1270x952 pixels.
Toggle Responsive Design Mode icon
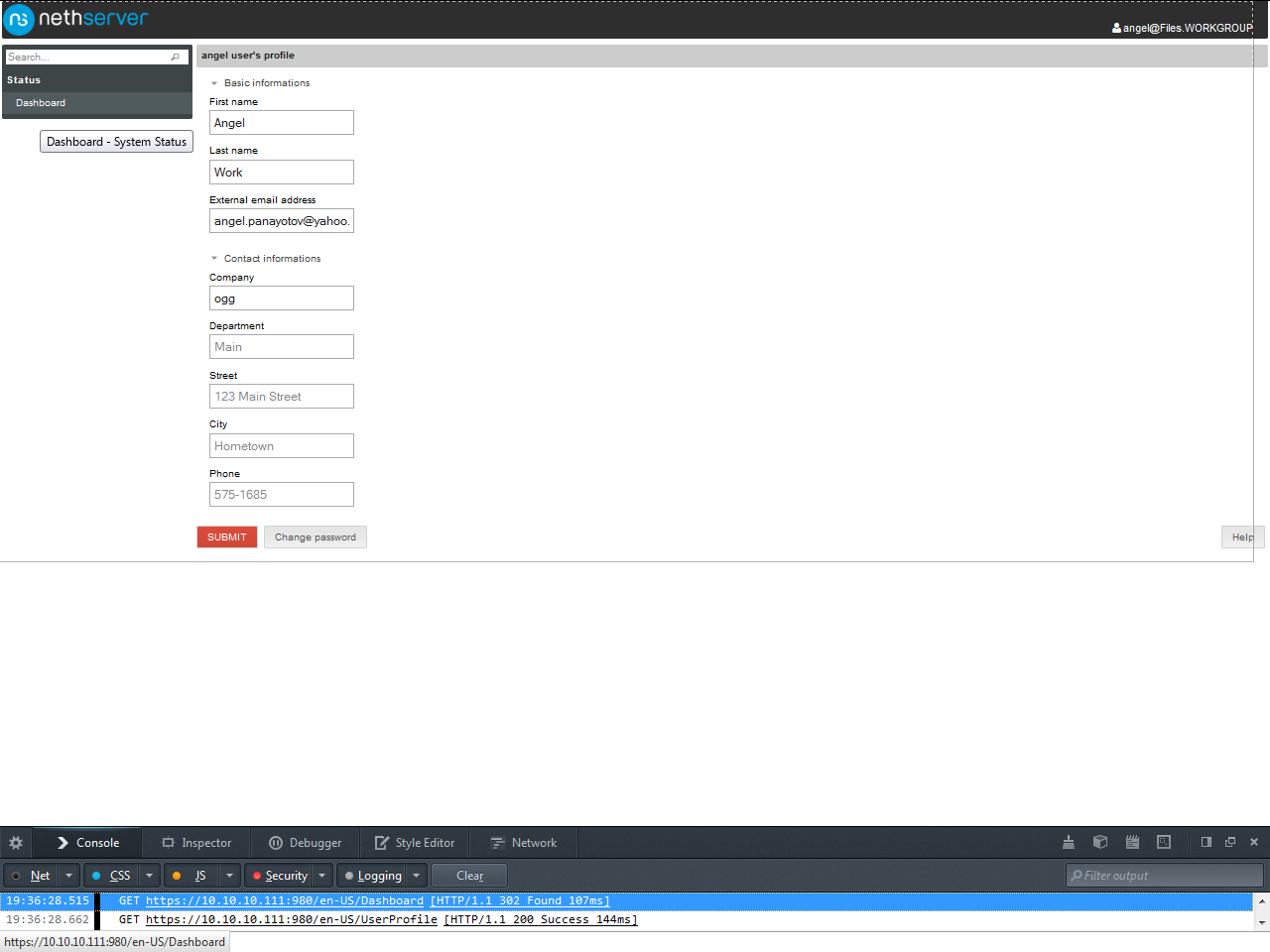(1164, 843)
